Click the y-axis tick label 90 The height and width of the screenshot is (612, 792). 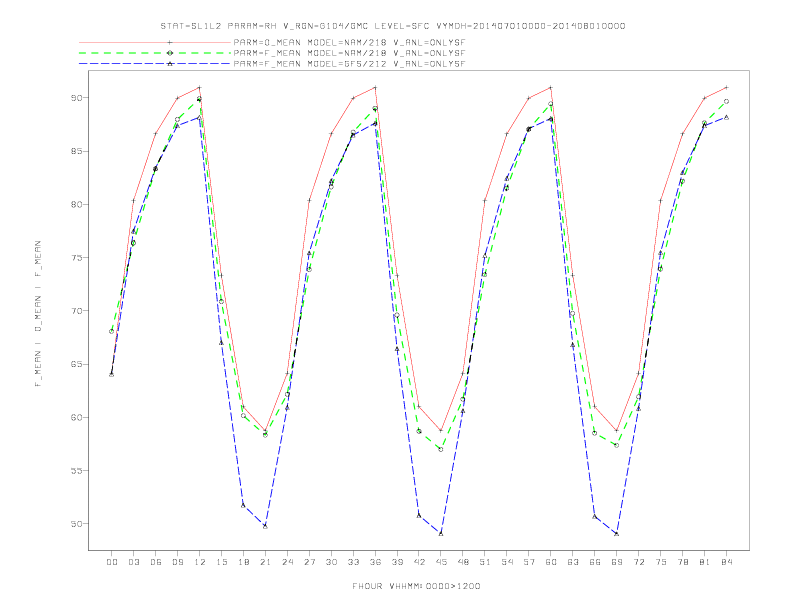tap(76, 97)
